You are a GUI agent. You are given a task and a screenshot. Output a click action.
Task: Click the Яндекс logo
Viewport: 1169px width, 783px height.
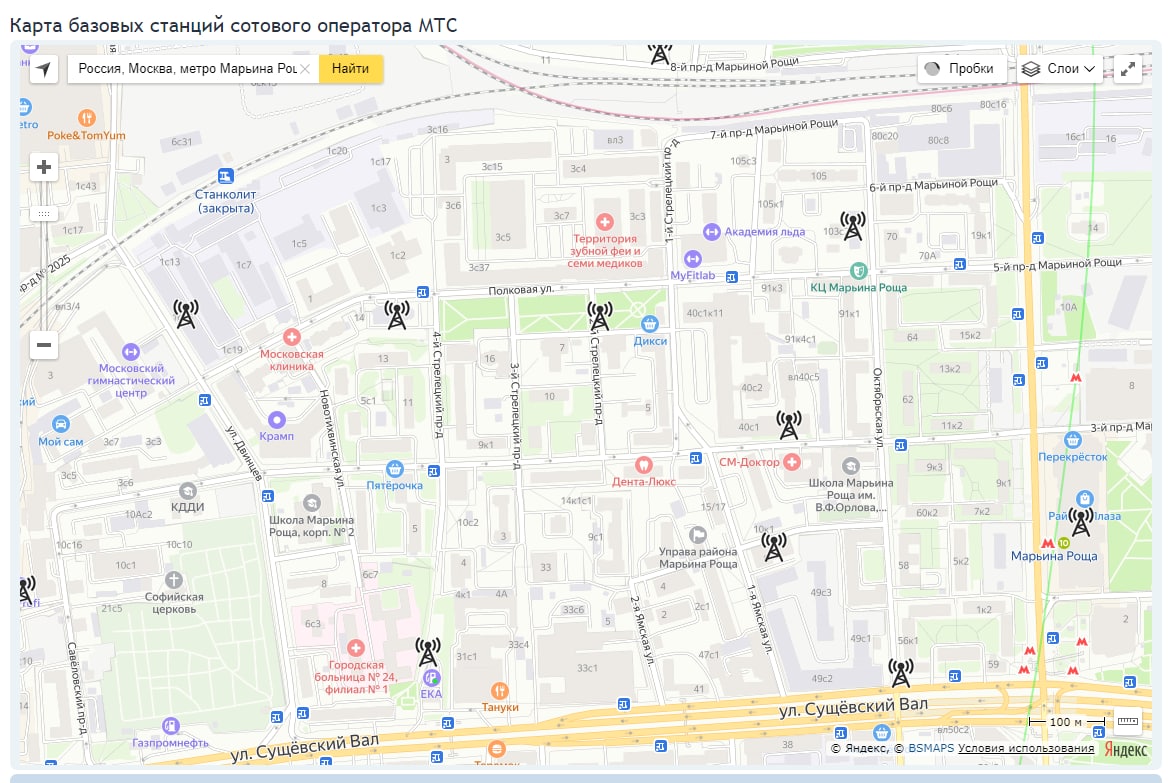[1125, 749]
